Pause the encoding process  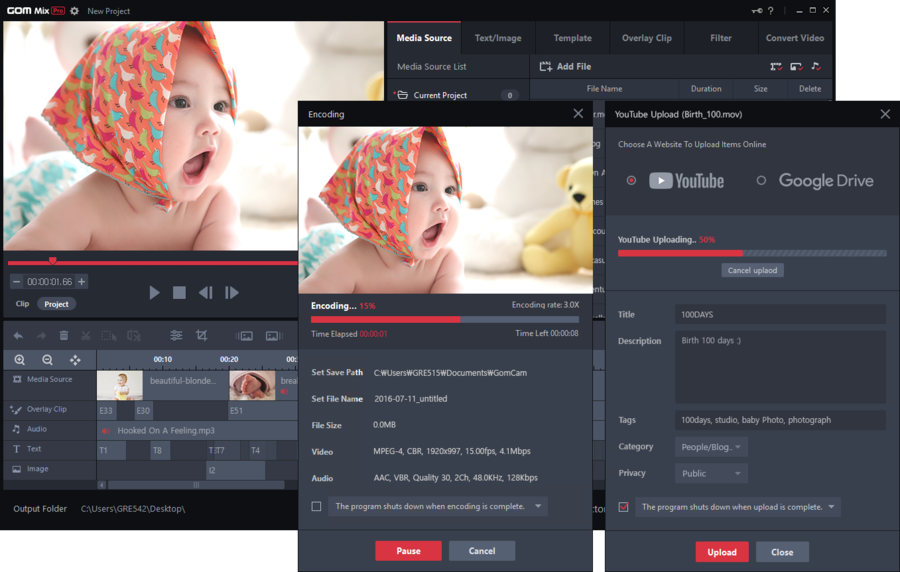click(x=408, y=551)
